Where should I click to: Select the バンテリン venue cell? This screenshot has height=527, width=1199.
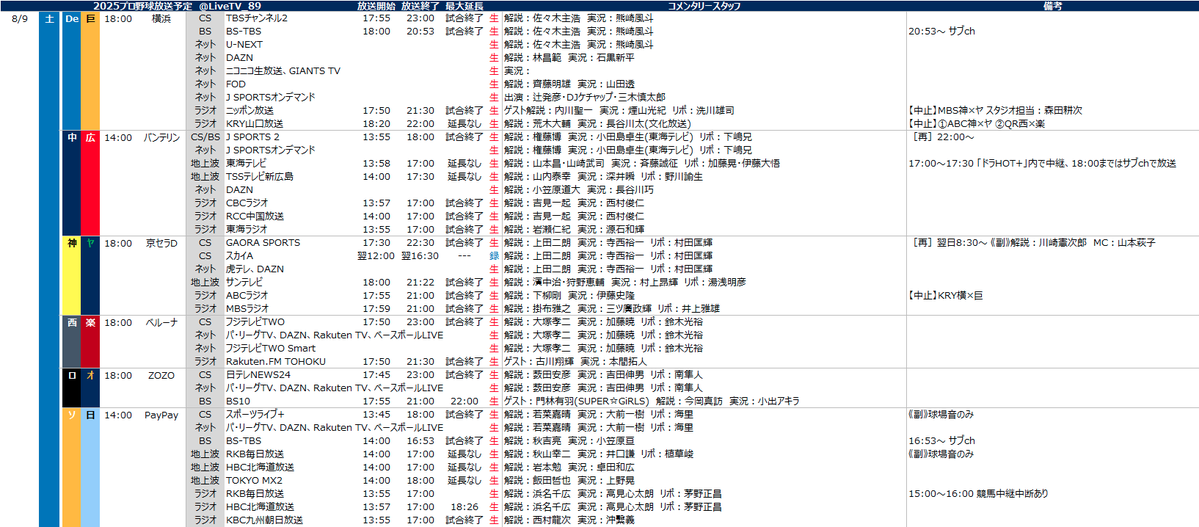(161, 137)
